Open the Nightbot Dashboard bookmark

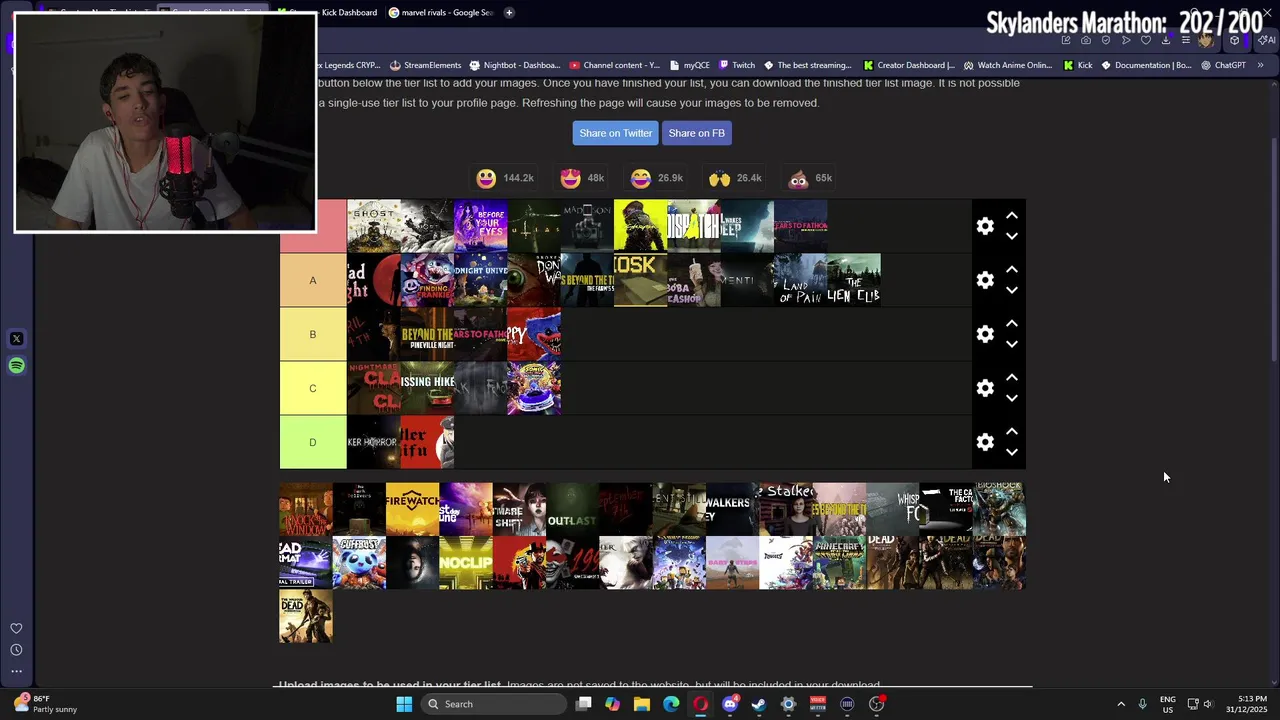[x=514, y=65]
